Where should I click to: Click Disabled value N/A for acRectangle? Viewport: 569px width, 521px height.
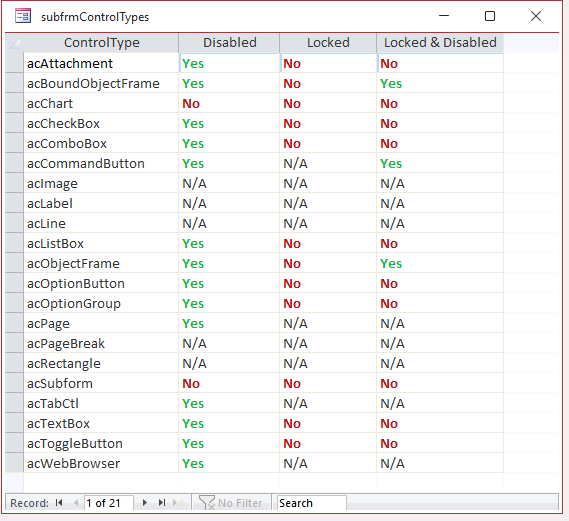point(229,363)
